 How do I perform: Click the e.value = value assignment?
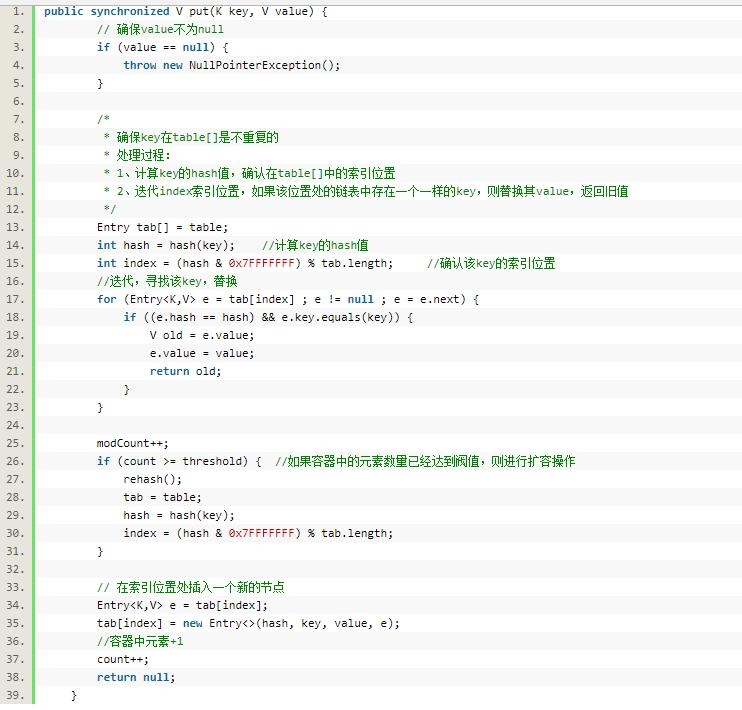[x=202, y=353]
